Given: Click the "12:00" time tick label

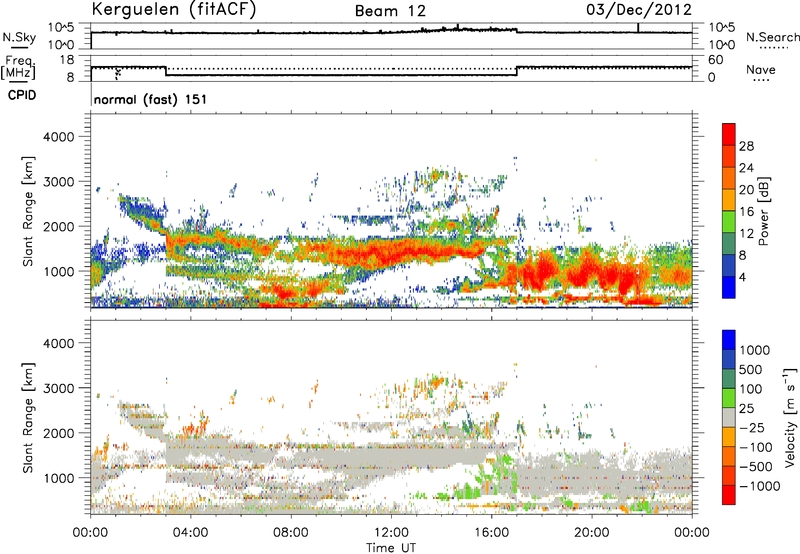Looking at the screenshot, I should (x=391, y=533).
